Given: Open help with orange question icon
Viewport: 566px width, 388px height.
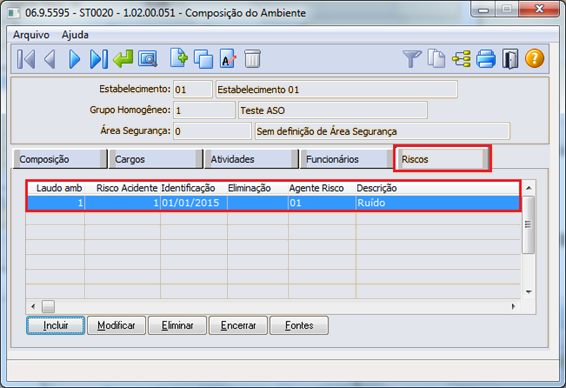Looking at the screenshot, I should [x=535, y=59].
